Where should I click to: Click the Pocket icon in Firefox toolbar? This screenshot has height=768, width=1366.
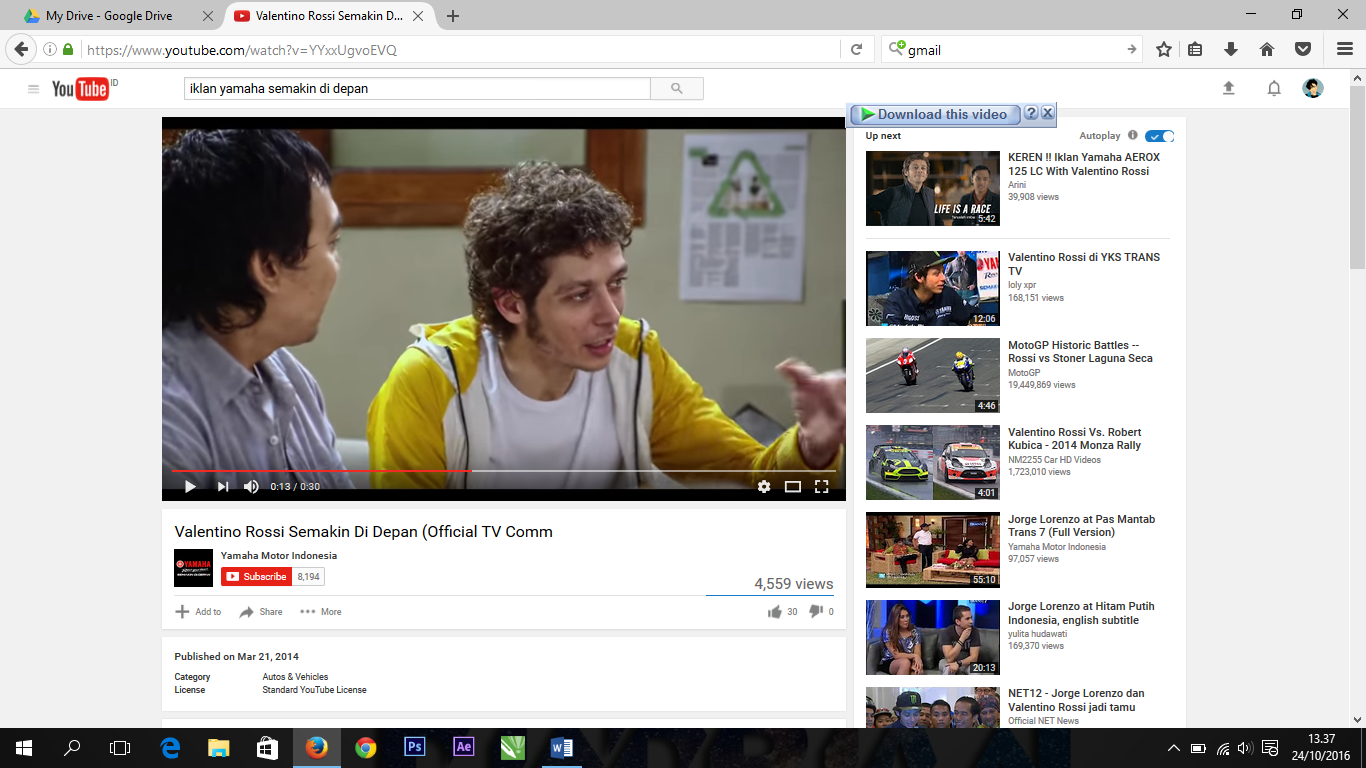(x=1303, y=49)
